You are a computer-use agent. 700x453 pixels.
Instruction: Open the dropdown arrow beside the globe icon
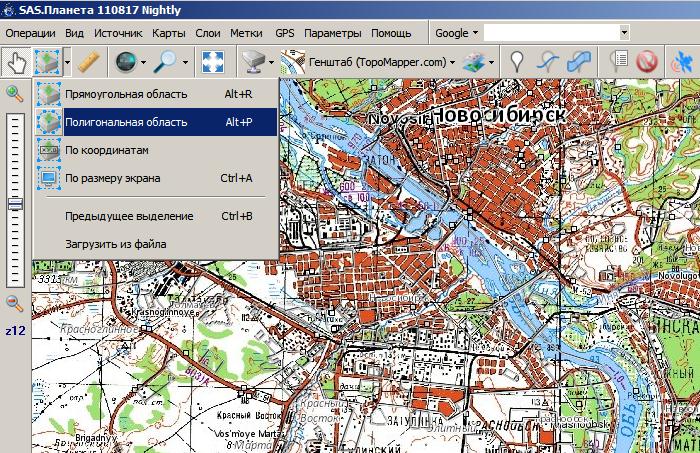[144, 62]
